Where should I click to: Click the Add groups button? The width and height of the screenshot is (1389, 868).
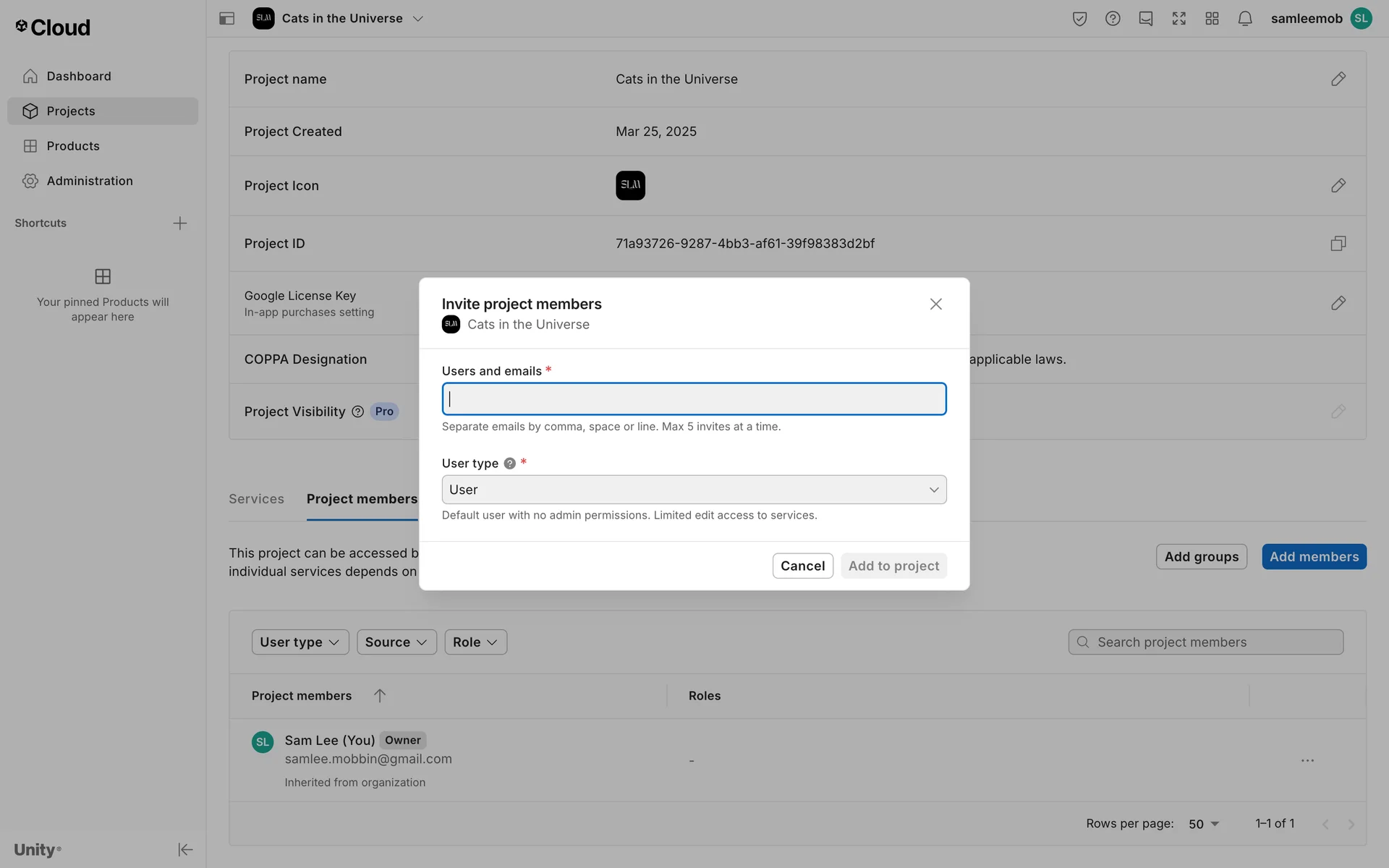1201,557
